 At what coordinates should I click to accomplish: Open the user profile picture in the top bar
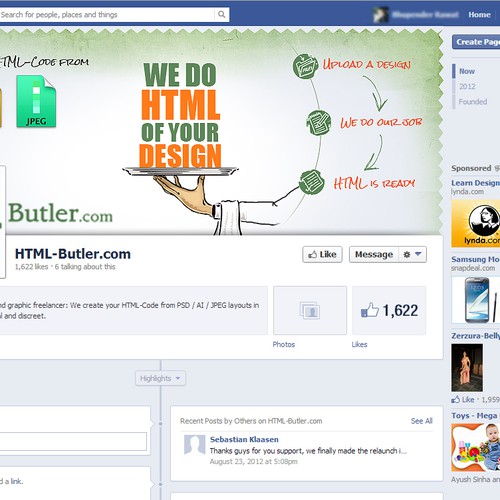[380, 15]
